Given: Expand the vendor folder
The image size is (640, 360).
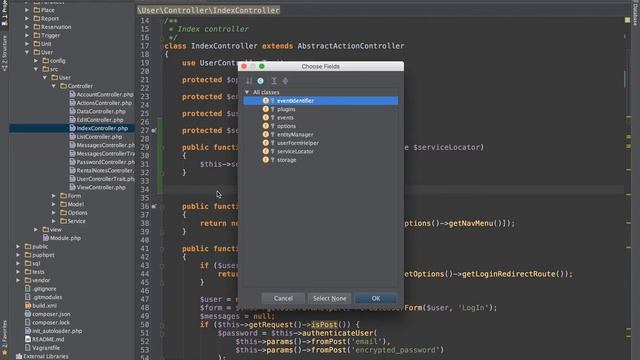Looking at the screenshot, I should pyautogui.click(x=18, y=280).
